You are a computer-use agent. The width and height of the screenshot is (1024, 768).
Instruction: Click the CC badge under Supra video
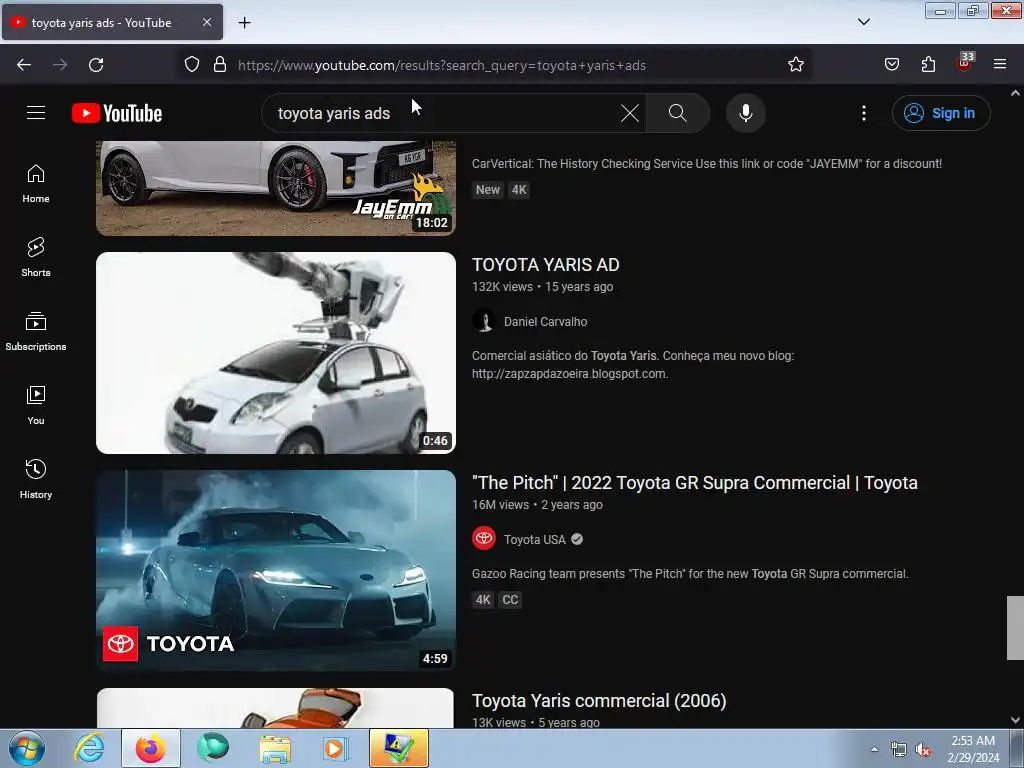click(x=510, y=600)
